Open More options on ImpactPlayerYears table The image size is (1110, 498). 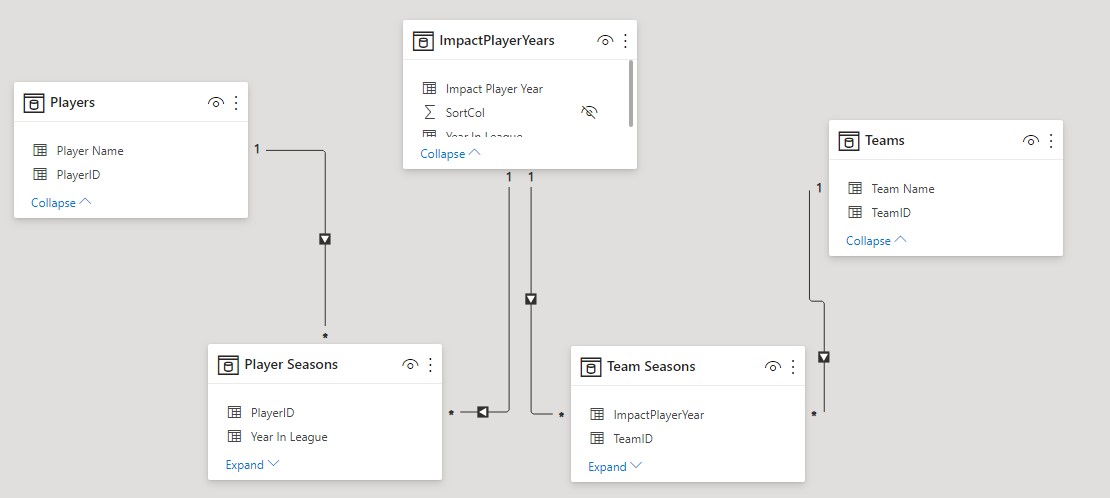[626, 41]
